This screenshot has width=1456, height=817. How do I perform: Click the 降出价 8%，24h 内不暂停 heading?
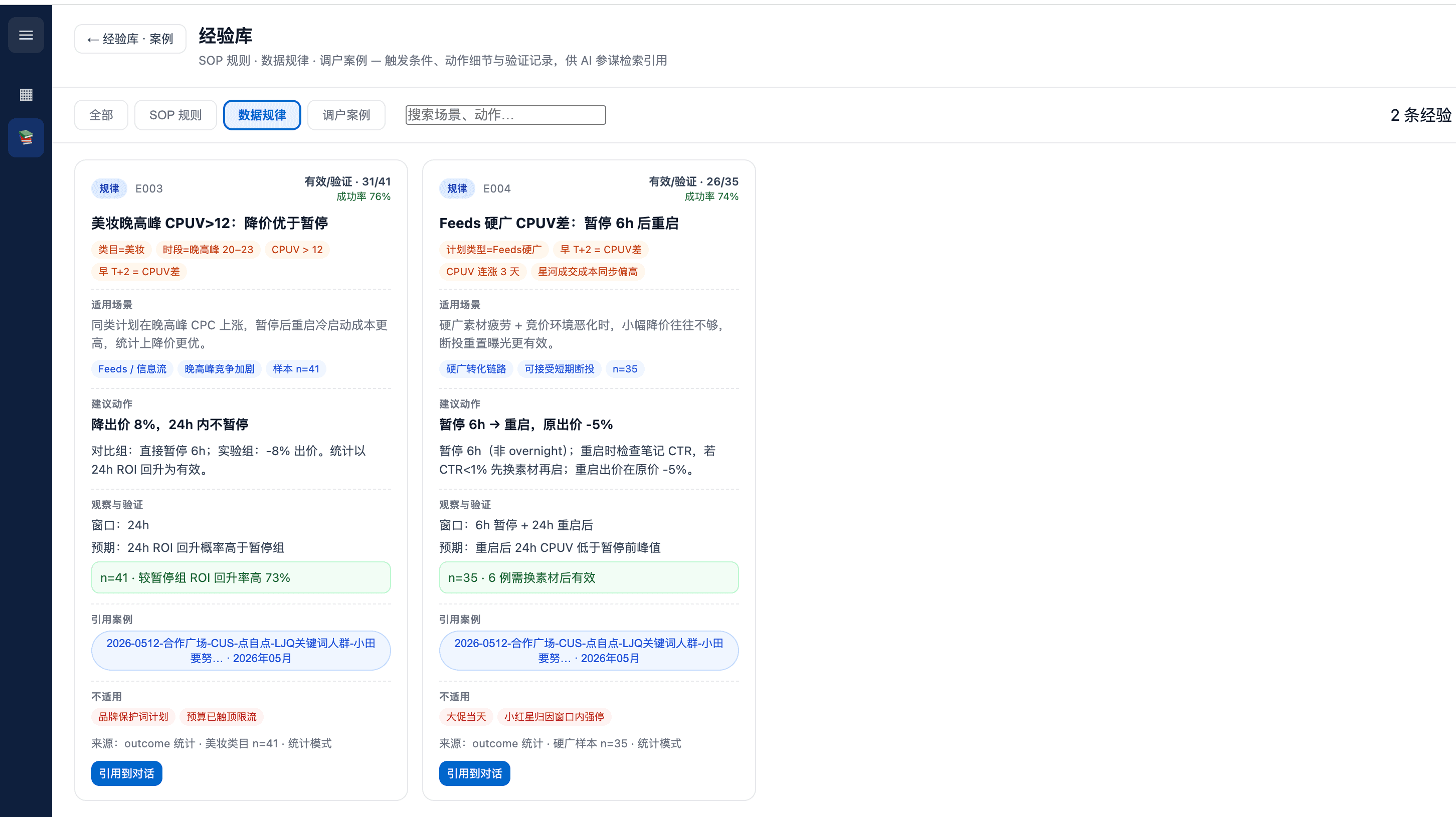point(169,425)
